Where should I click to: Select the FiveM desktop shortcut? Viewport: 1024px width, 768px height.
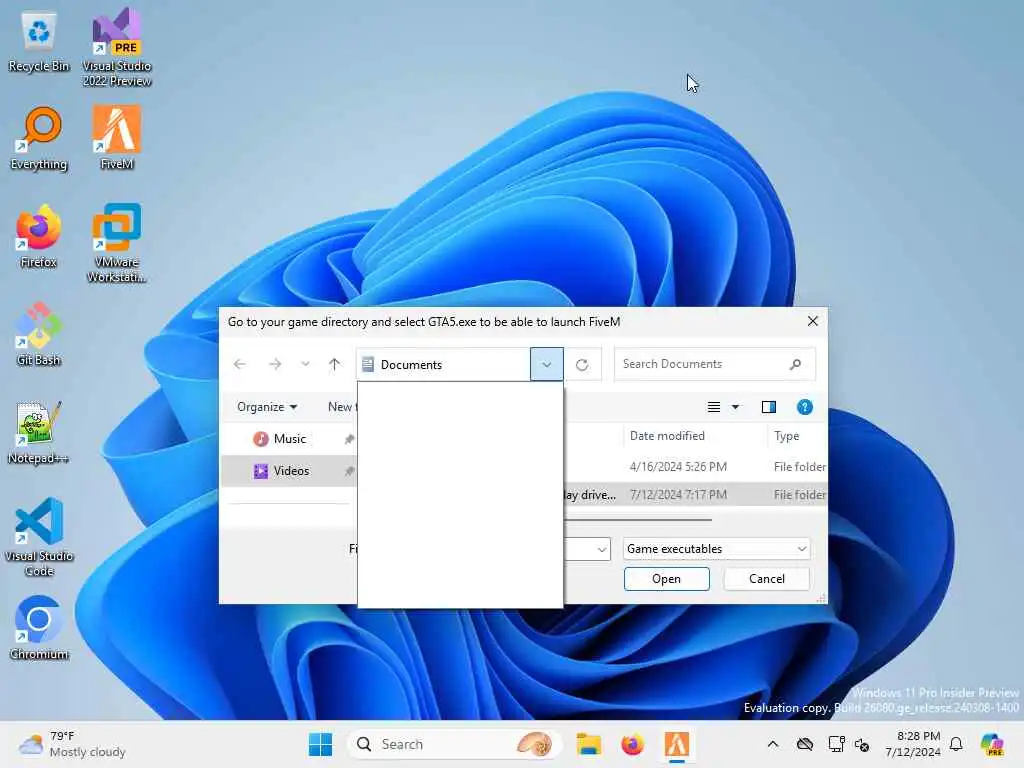(x=117, y=137)
